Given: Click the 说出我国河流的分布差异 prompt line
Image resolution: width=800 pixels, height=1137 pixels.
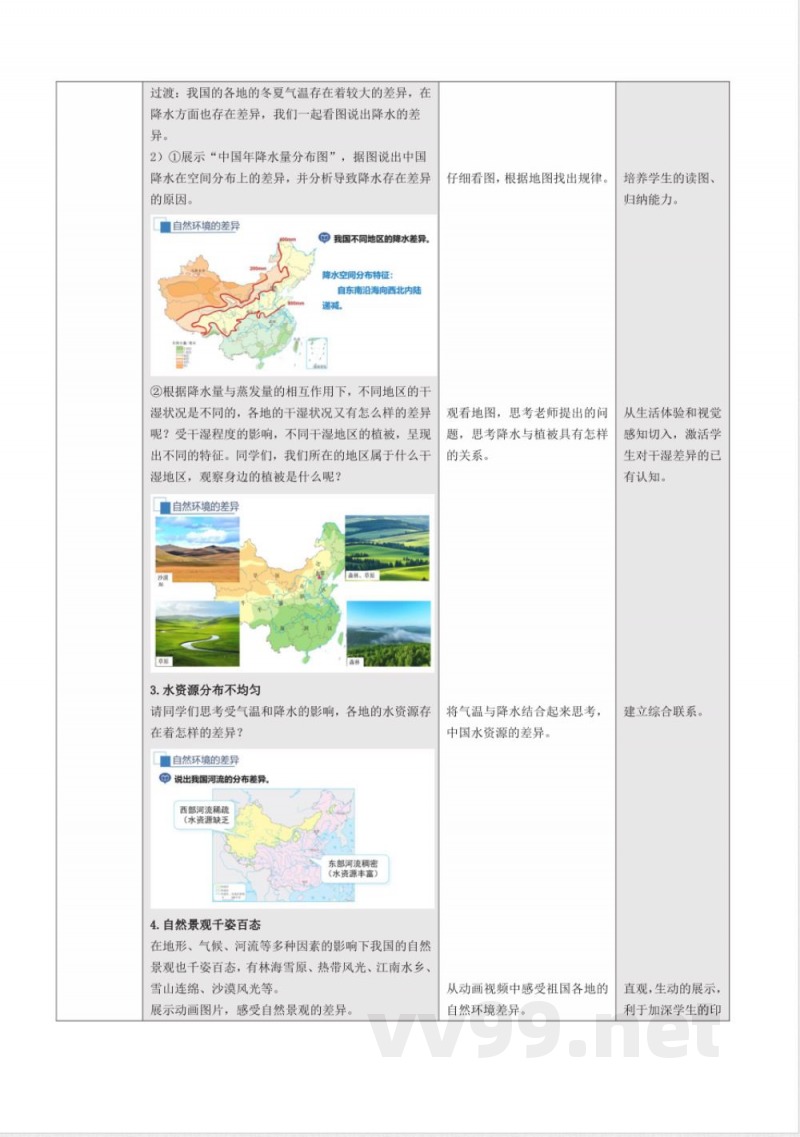Looking at the screenshot, I should click(x=222, y=777).
